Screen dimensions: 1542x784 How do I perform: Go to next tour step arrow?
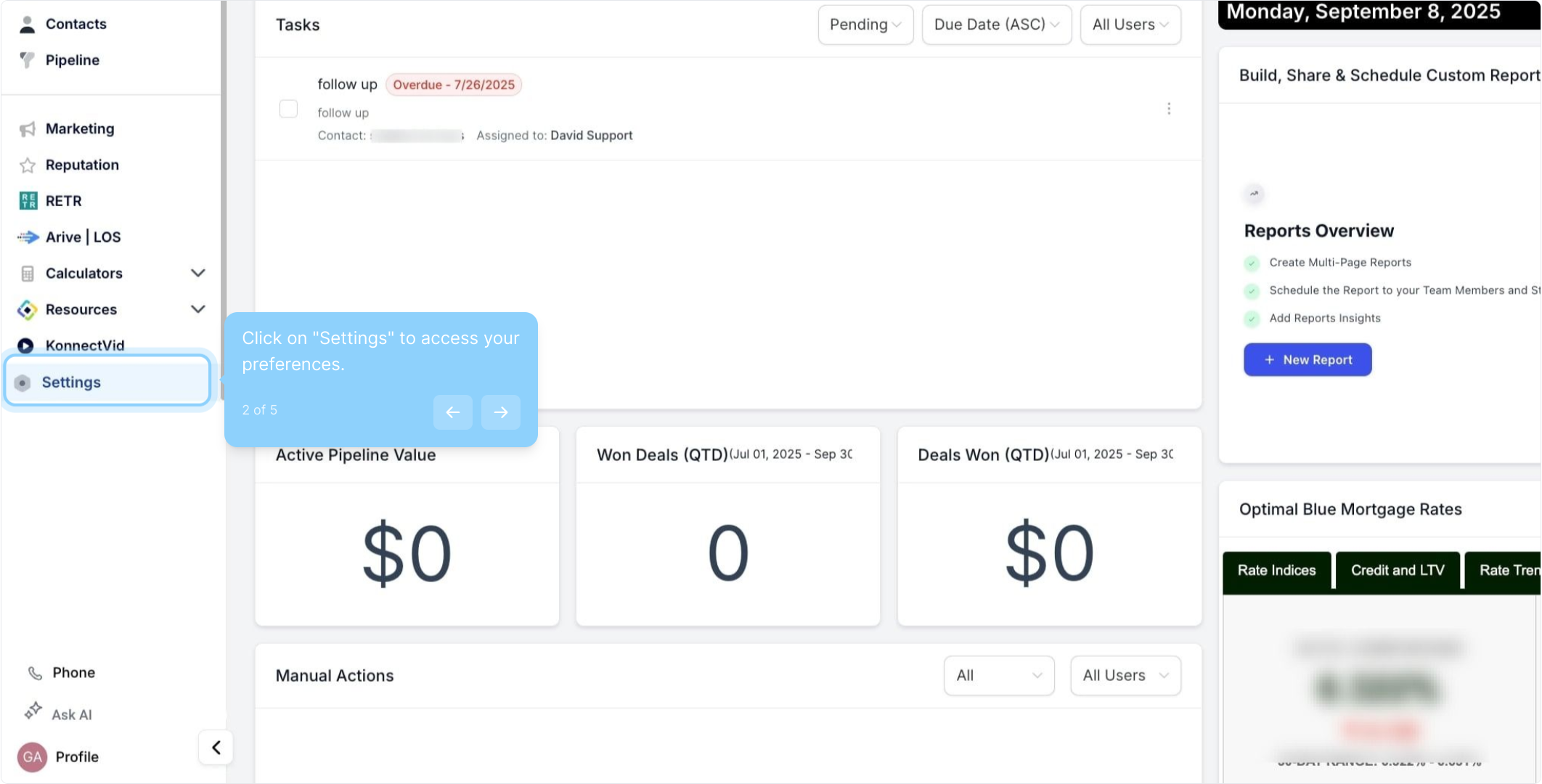[x=500, y=412]
